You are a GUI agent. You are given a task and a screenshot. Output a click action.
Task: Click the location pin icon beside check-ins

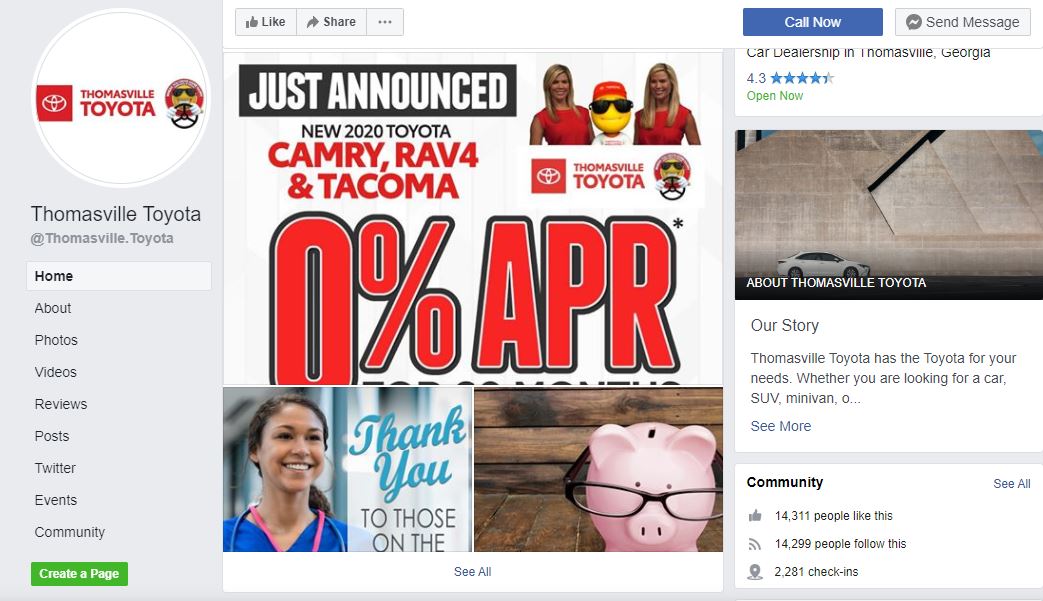[x=755, y=572]
